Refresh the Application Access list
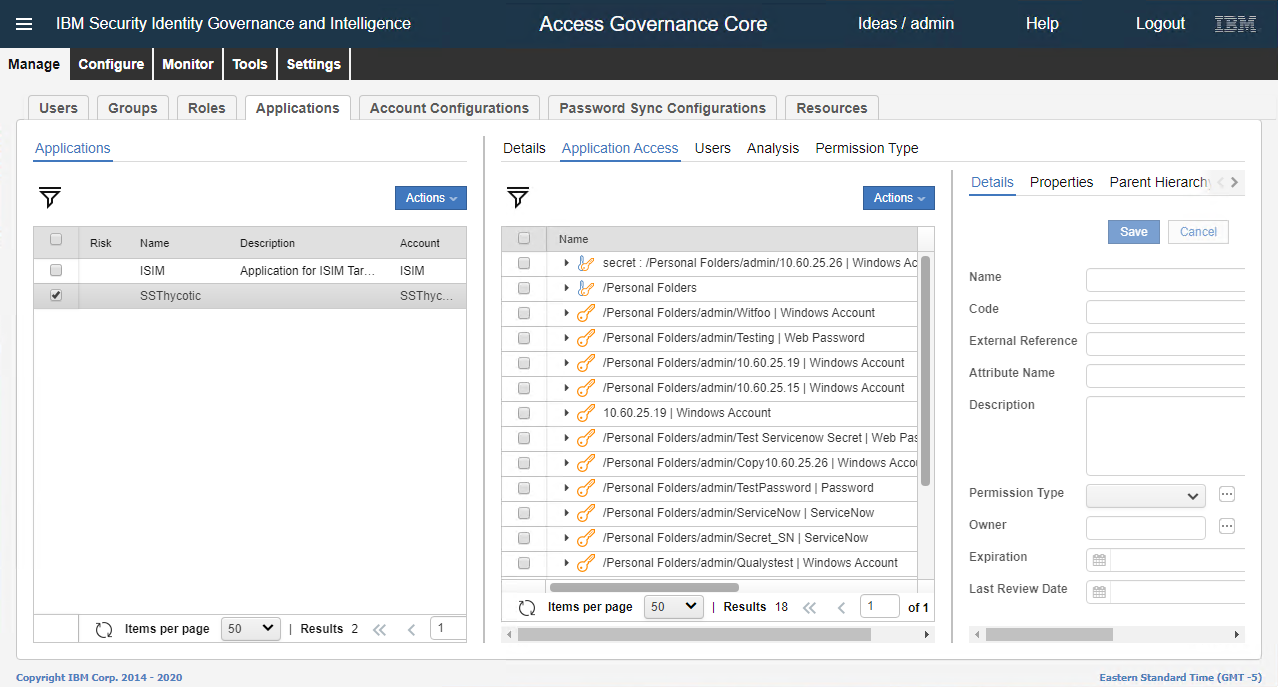This screenshot has width=1278, height=687. (x=527, y=606)
